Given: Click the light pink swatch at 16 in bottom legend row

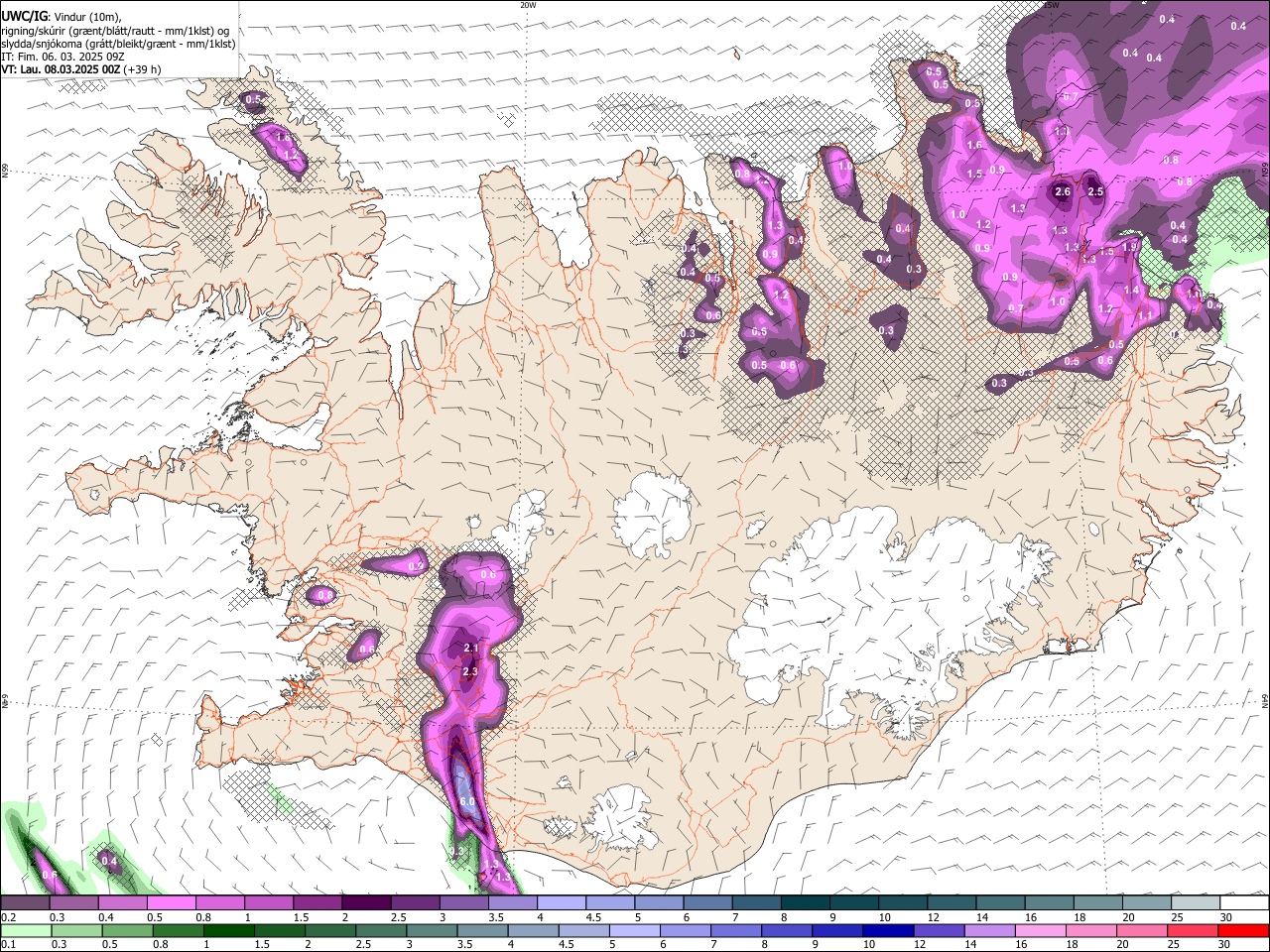Looking at the screenshot, I should click(1041, 931).
